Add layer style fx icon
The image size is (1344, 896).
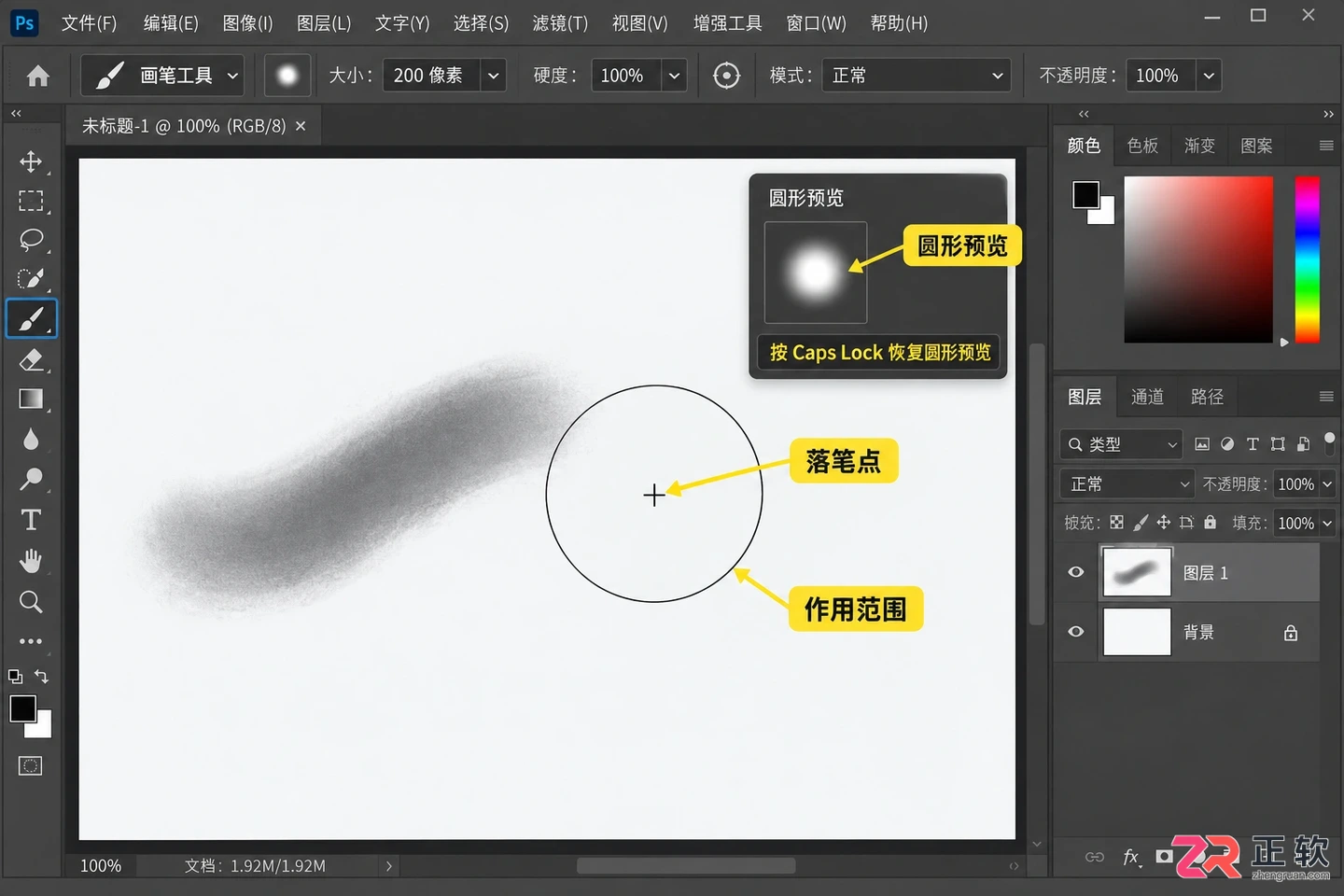(1131, 857)
